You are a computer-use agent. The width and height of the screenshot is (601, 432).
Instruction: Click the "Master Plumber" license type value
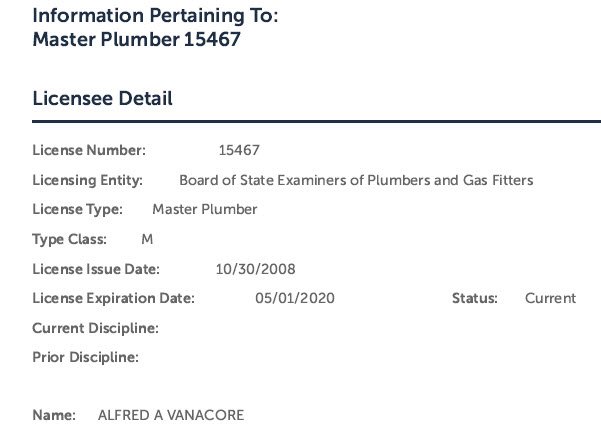click(204, 210)
